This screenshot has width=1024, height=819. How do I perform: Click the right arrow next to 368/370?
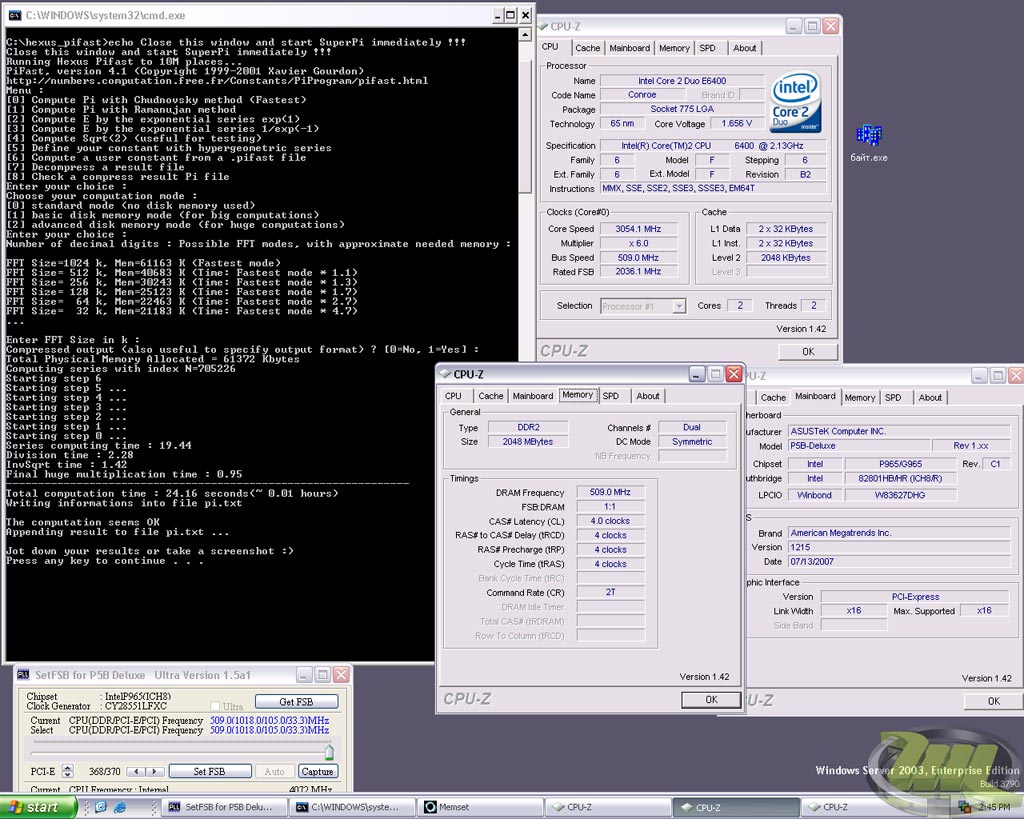point(154,771)
